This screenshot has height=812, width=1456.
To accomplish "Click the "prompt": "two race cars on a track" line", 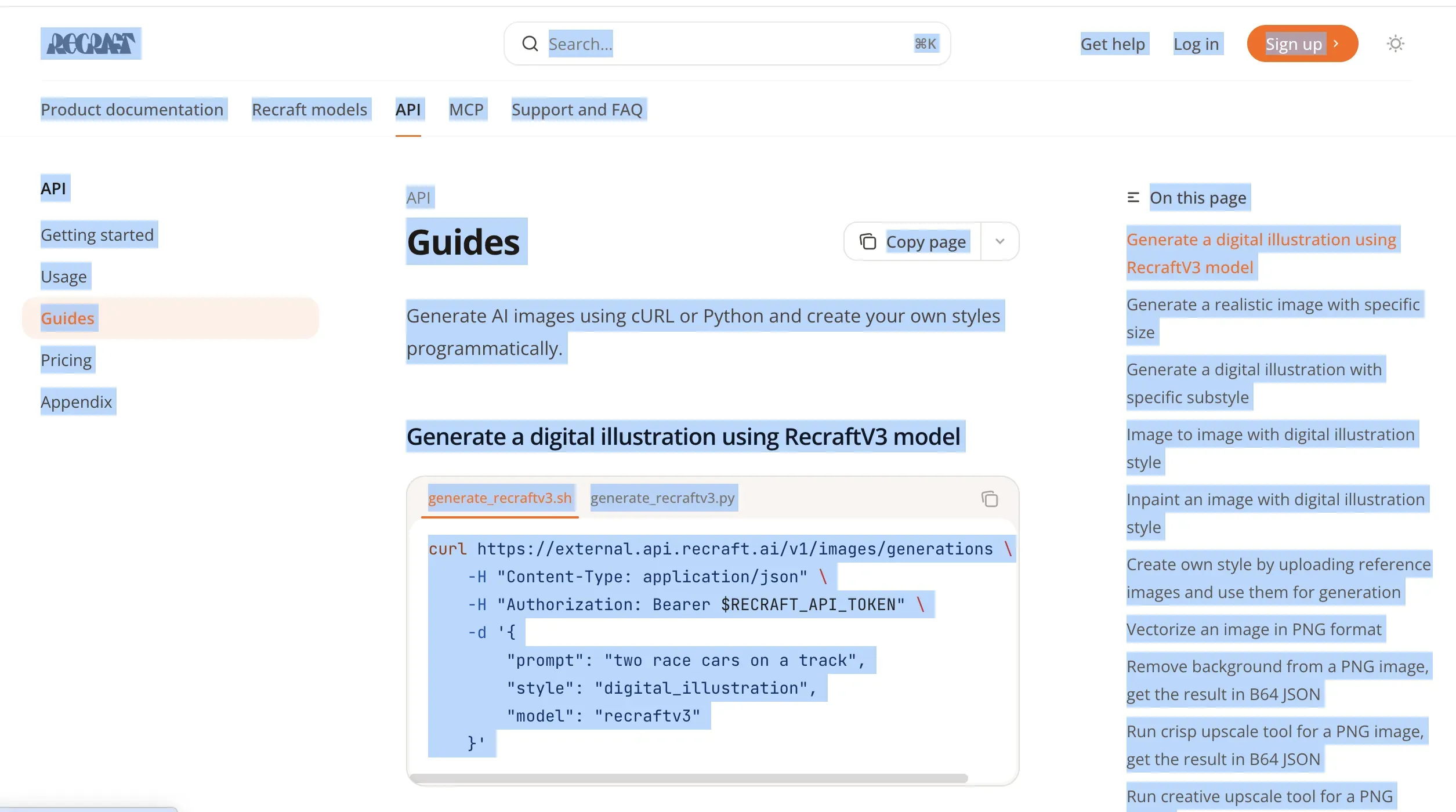I will click(686, 660).
